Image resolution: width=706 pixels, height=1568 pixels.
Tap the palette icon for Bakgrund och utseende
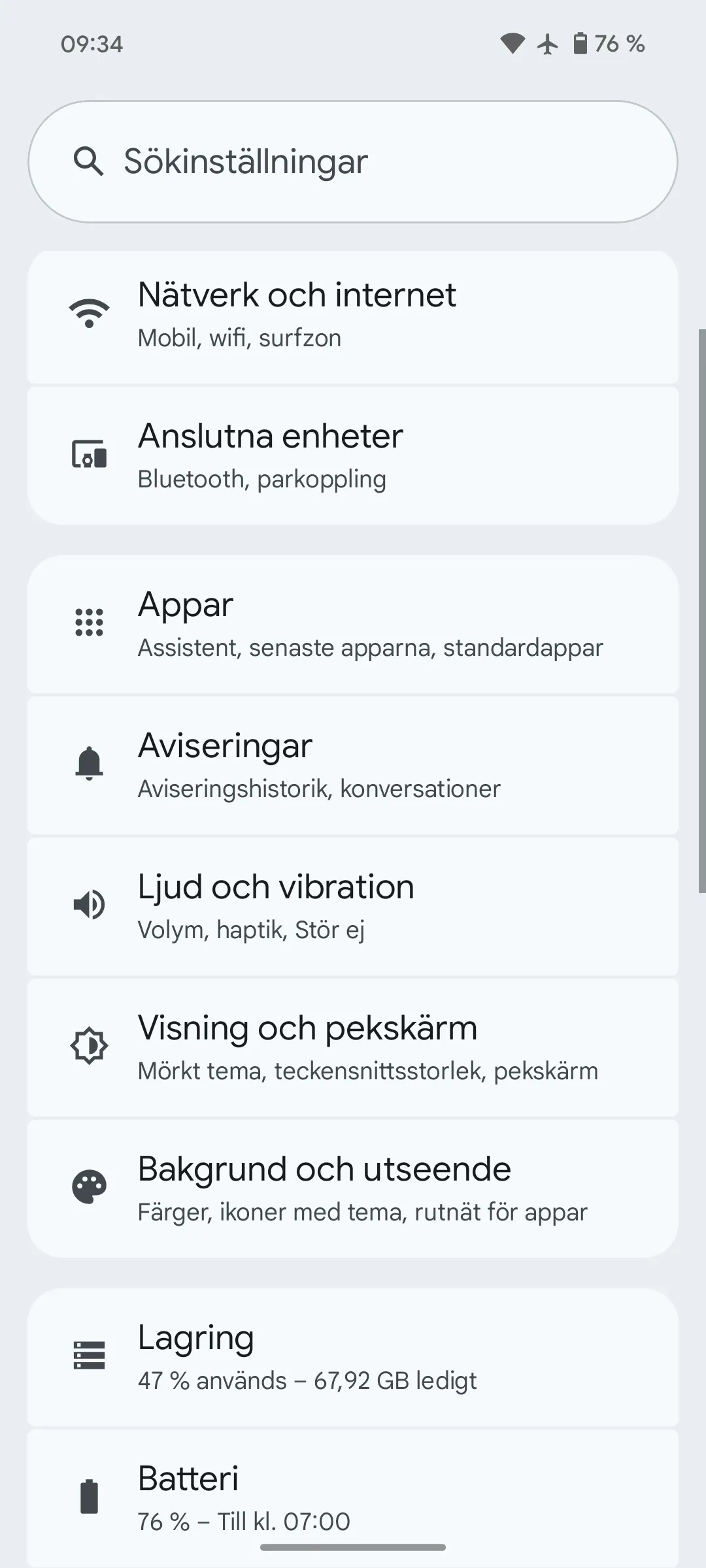click(x=89, y=1186)
